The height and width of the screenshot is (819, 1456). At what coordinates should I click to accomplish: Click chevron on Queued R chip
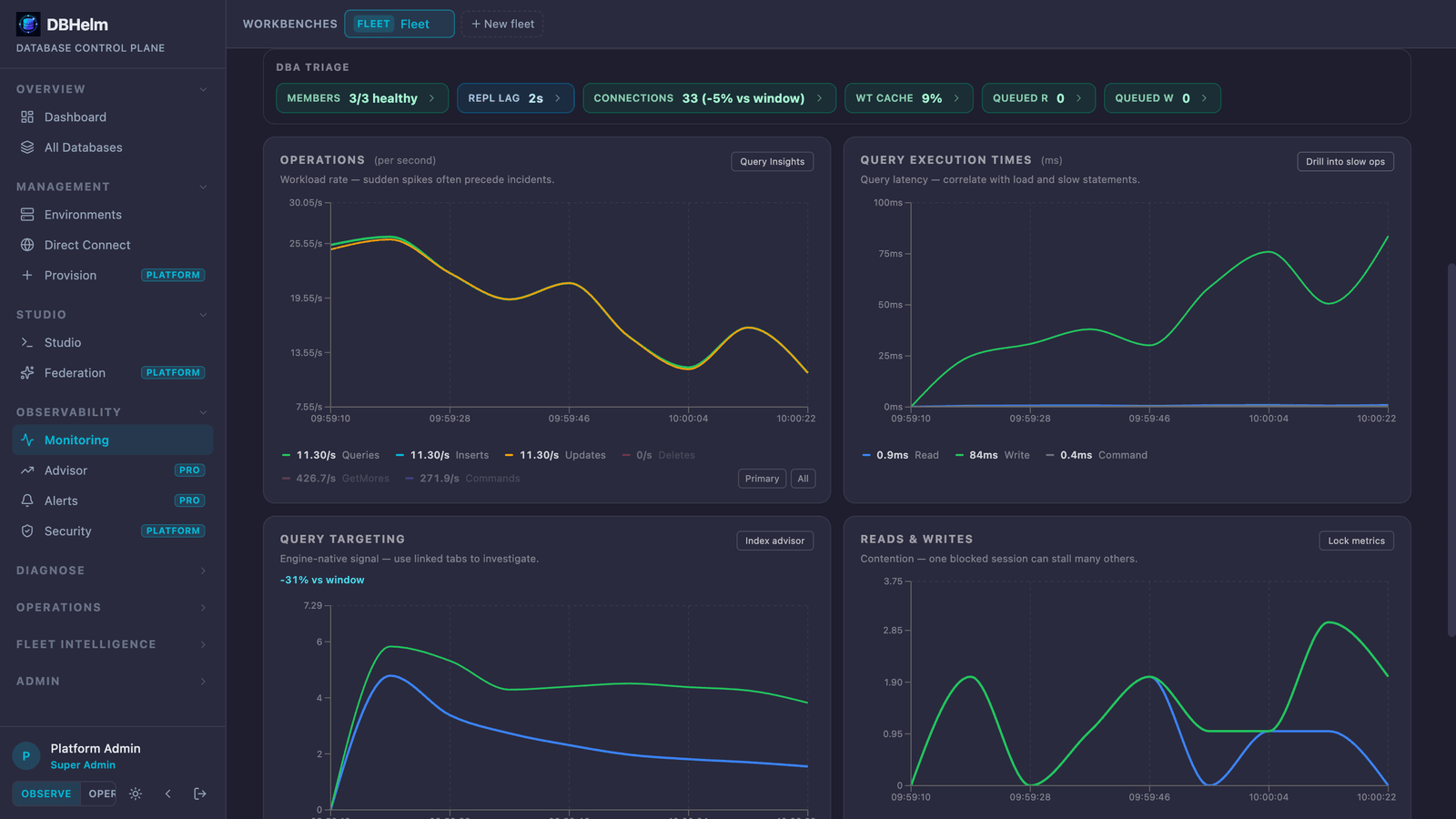pyautogui.click(x=1078, y=98)
